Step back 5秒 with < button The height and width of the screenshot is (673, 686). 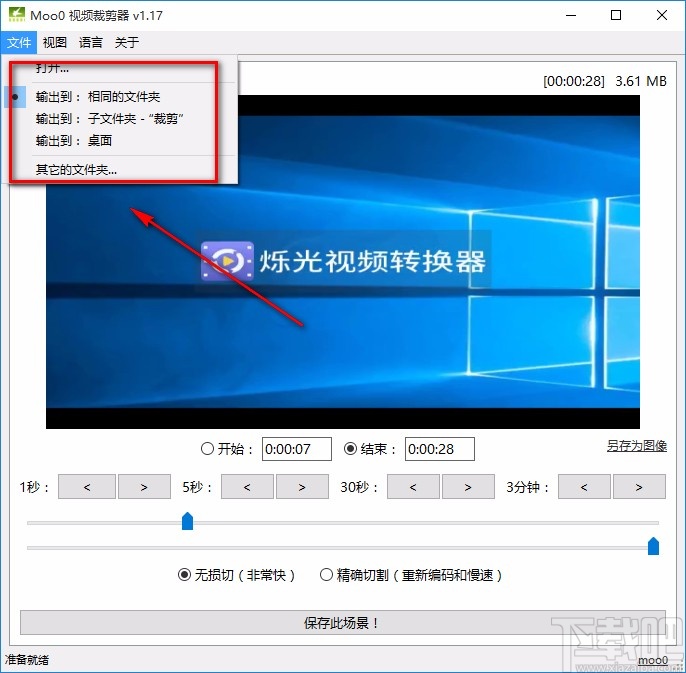(247, 487)
